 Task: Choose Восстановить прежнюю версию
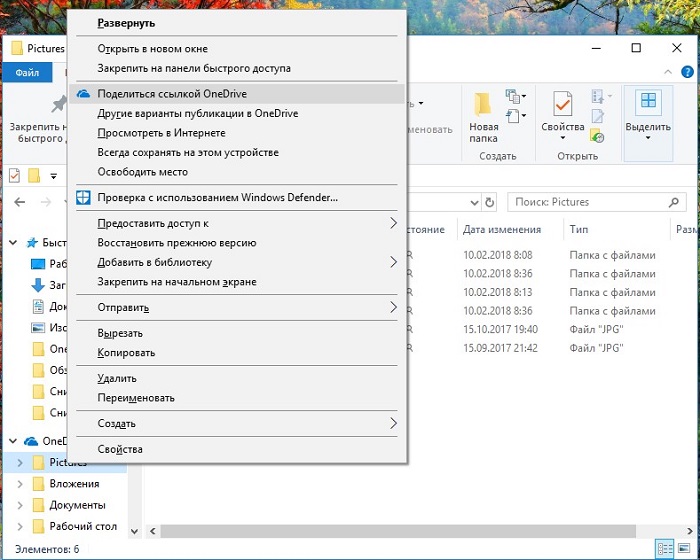click(x=177, y=243)
